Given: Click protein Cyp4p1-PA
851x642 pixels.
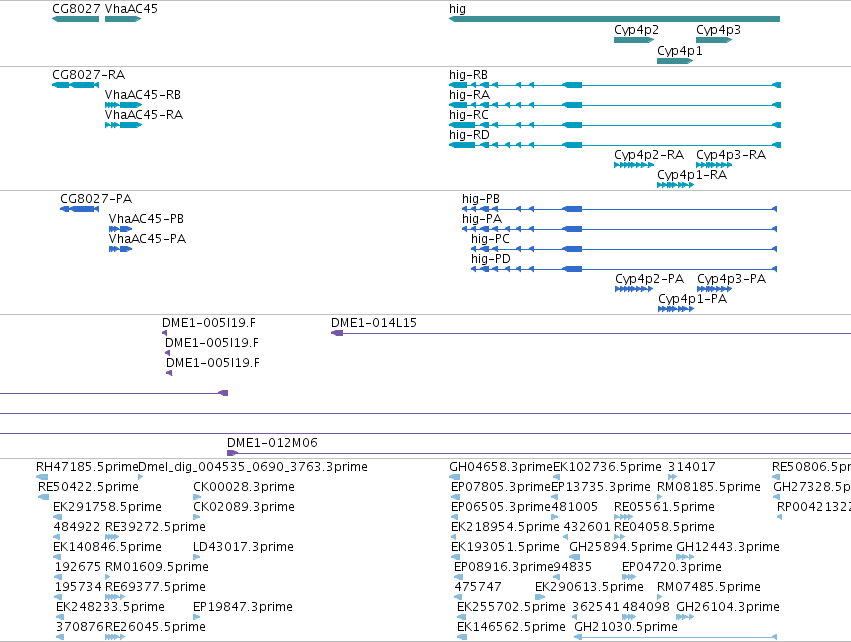Looking at the screenshot, I should coord(676,309).
